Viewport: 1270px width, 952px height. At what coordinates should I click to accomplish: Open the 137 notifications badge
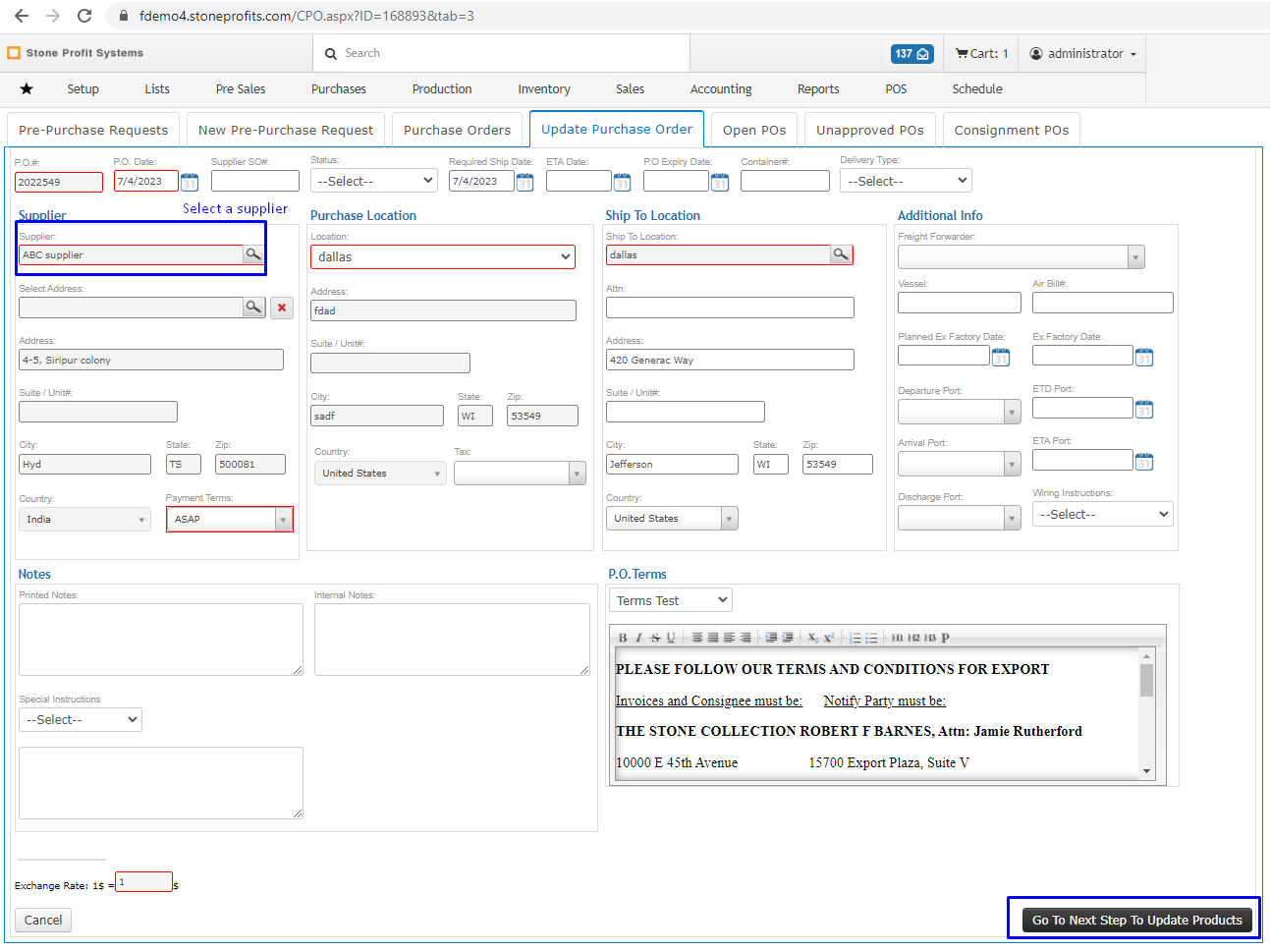pos(911,54)
